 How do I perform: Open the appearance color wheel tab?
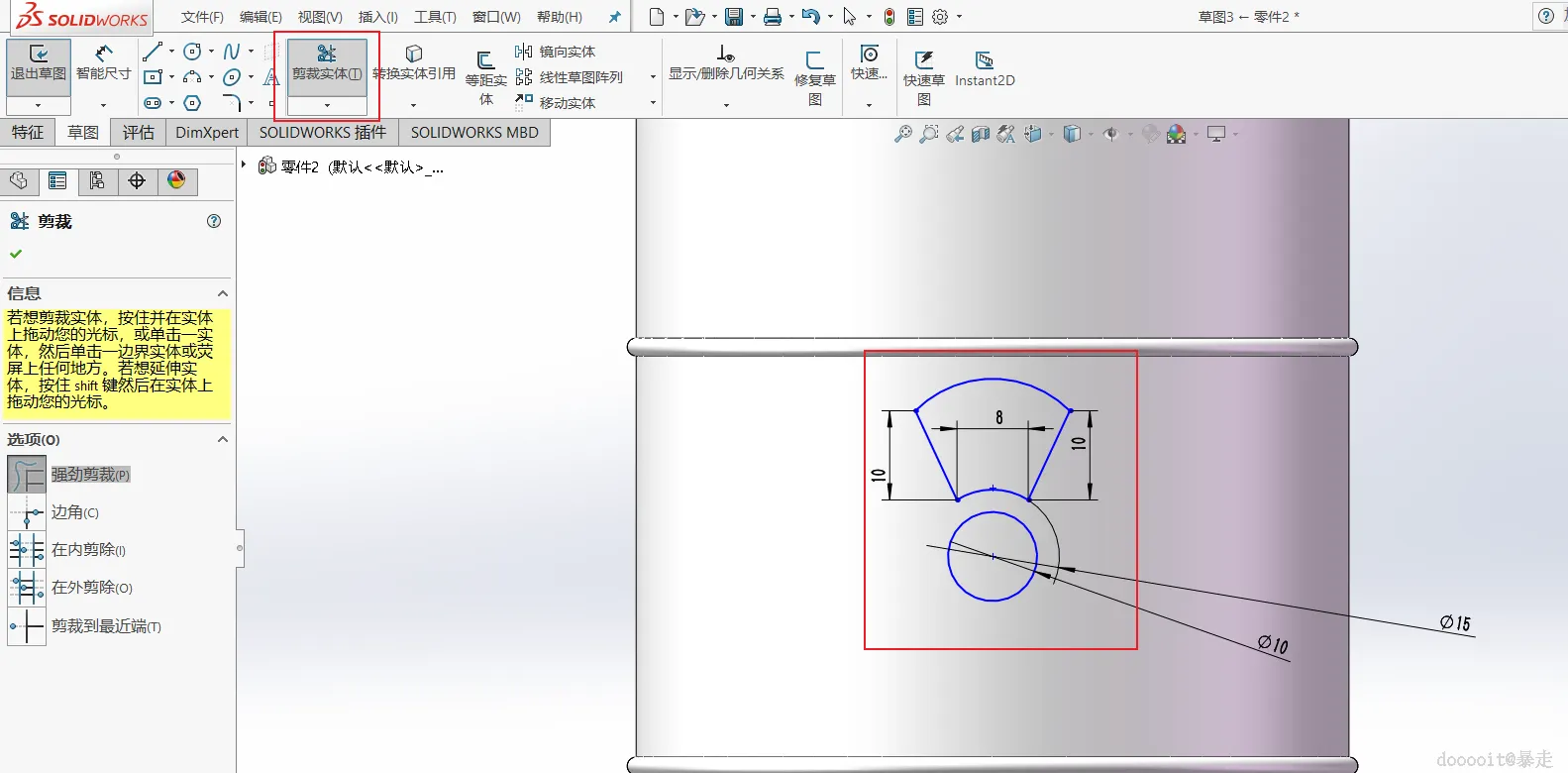[176, 180]
